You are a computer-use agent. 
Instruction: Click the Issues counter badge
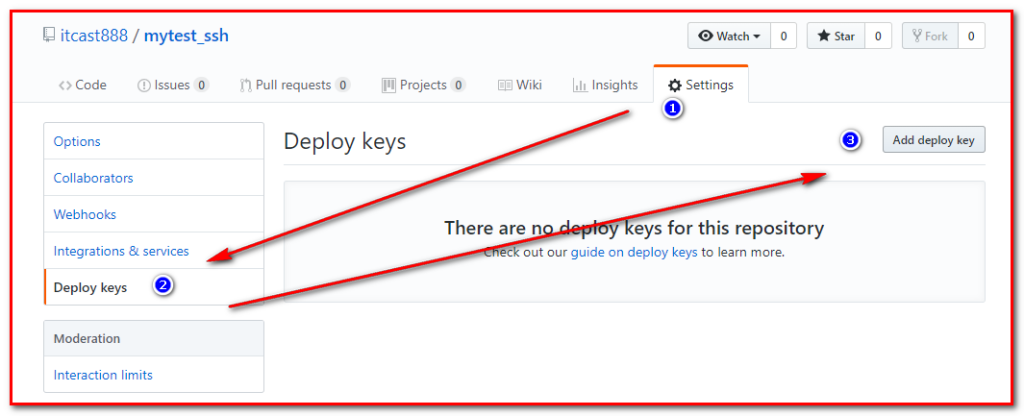(202, 85)
